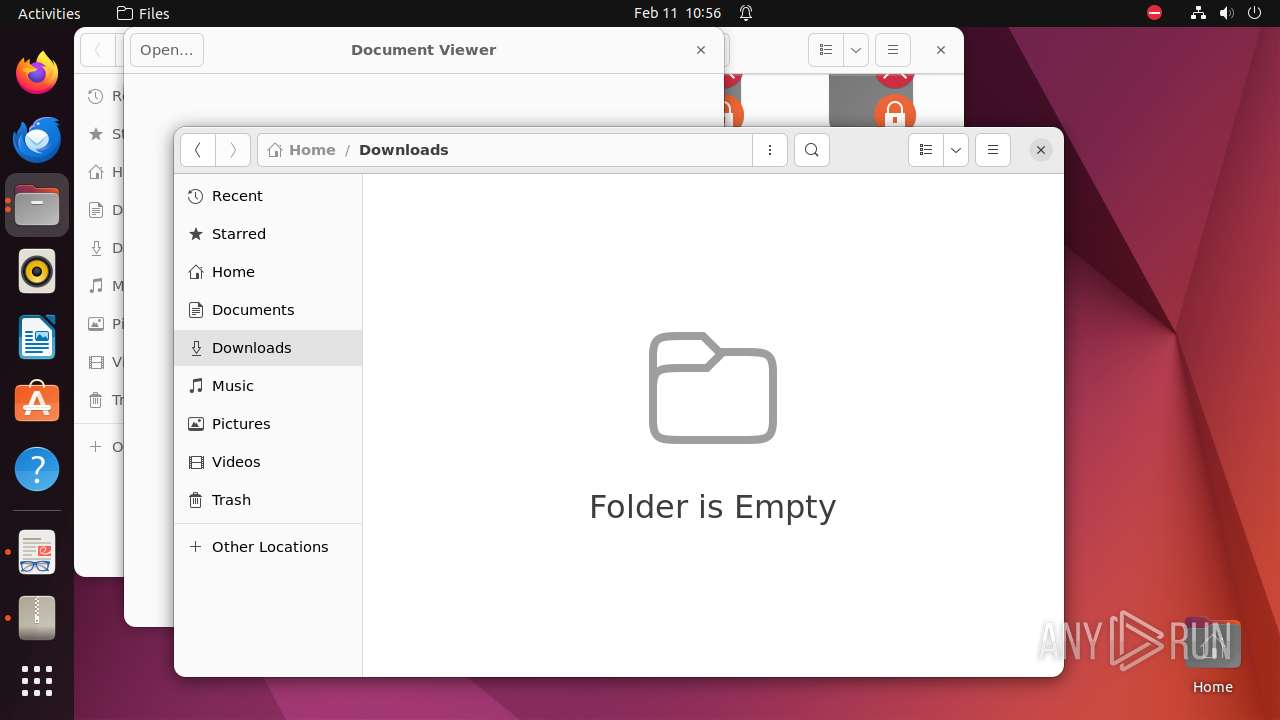Launch Rhythmbox from the dock

point(37,271)
